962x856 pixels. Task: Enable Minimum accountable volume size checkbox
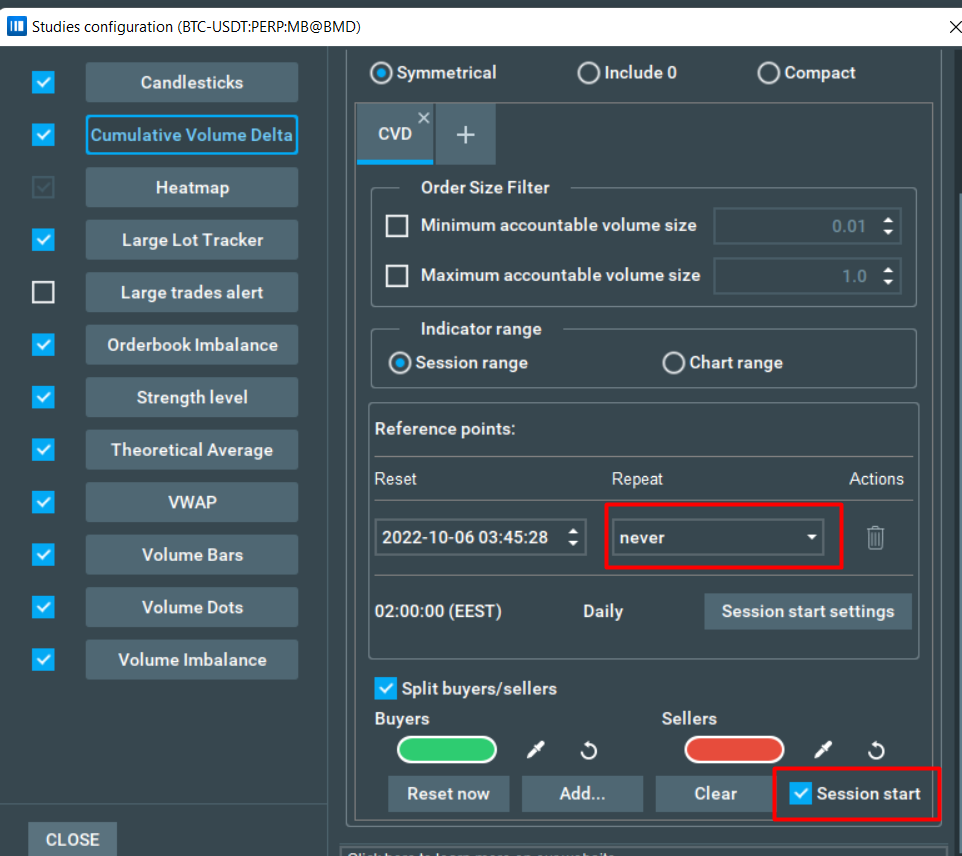click(x=397, y=226)
